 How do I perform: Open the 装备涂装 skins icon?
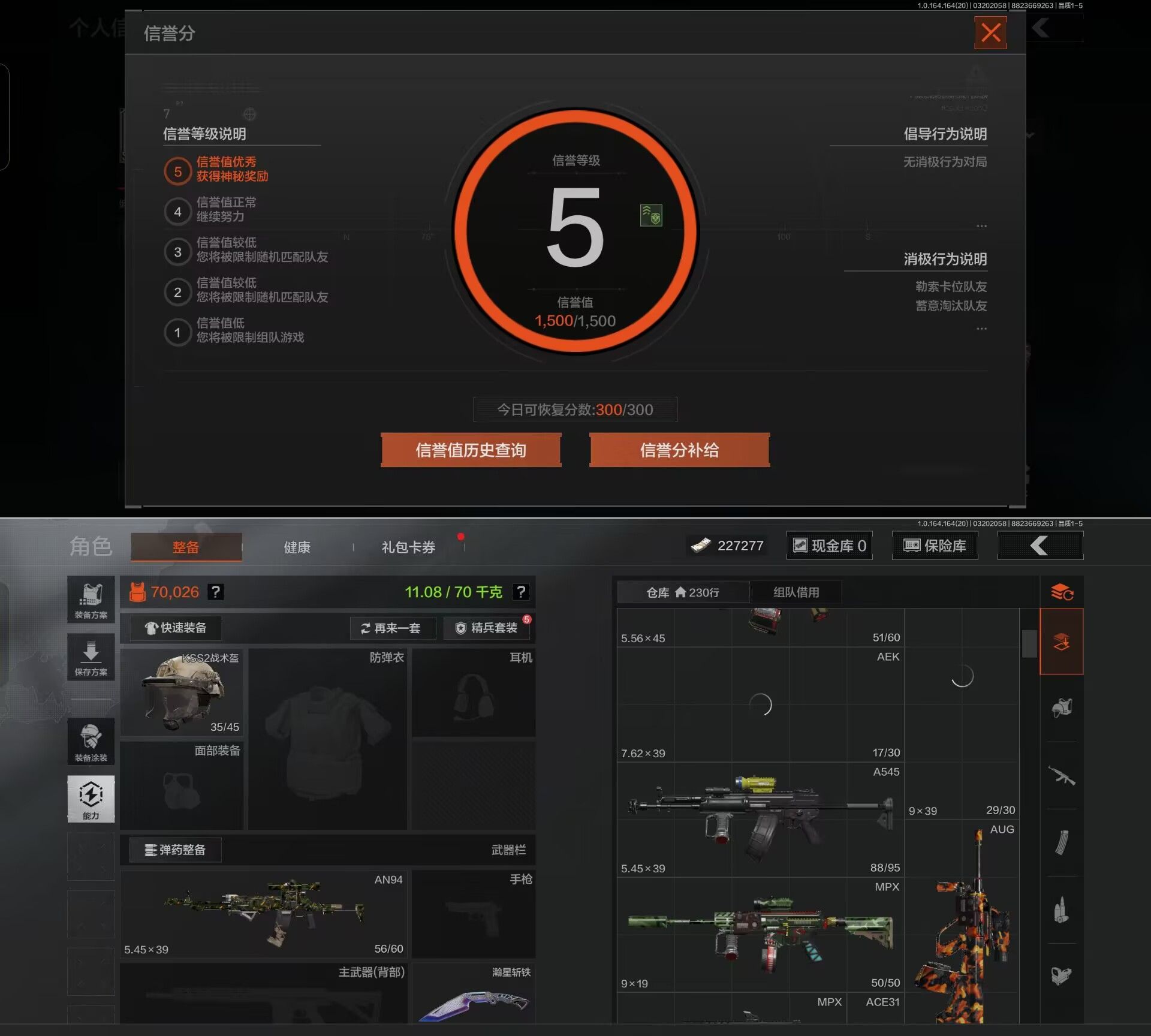tap(91, 741)
